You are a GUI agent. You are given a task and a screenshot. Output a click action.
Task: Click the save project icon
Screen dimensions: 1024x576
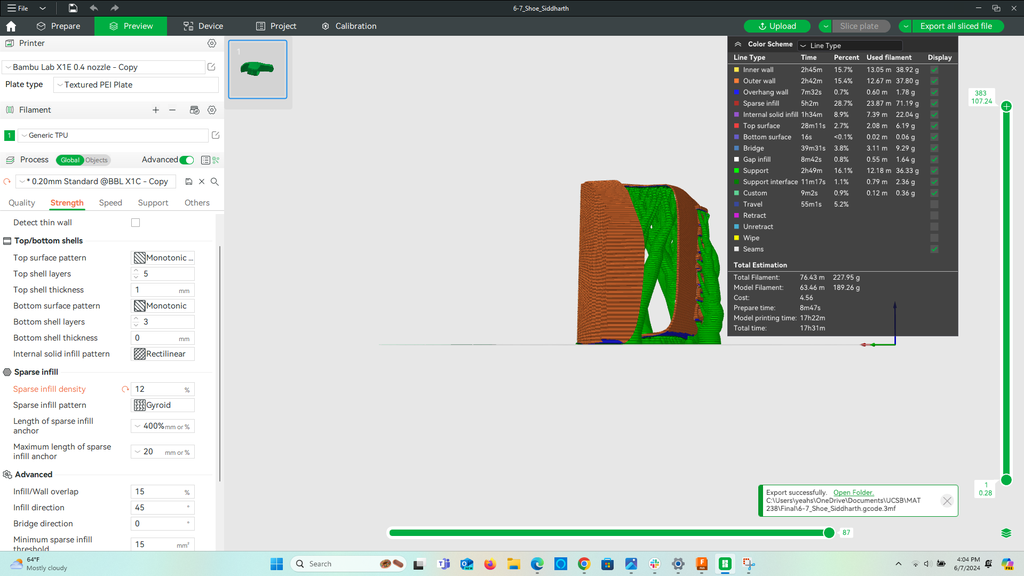(73, 8)
